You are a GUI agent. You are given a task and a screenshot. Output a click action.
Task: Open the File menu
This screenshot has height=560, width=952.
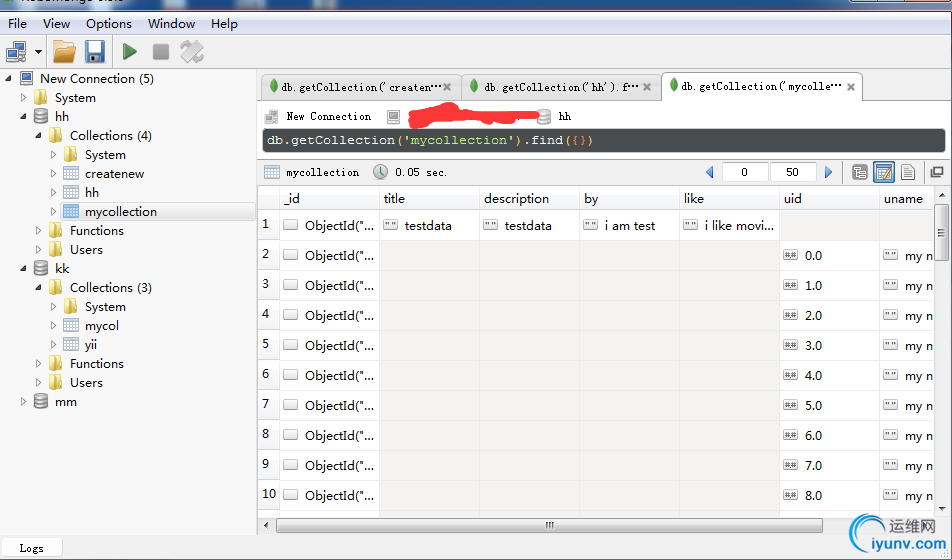(17, 24)
